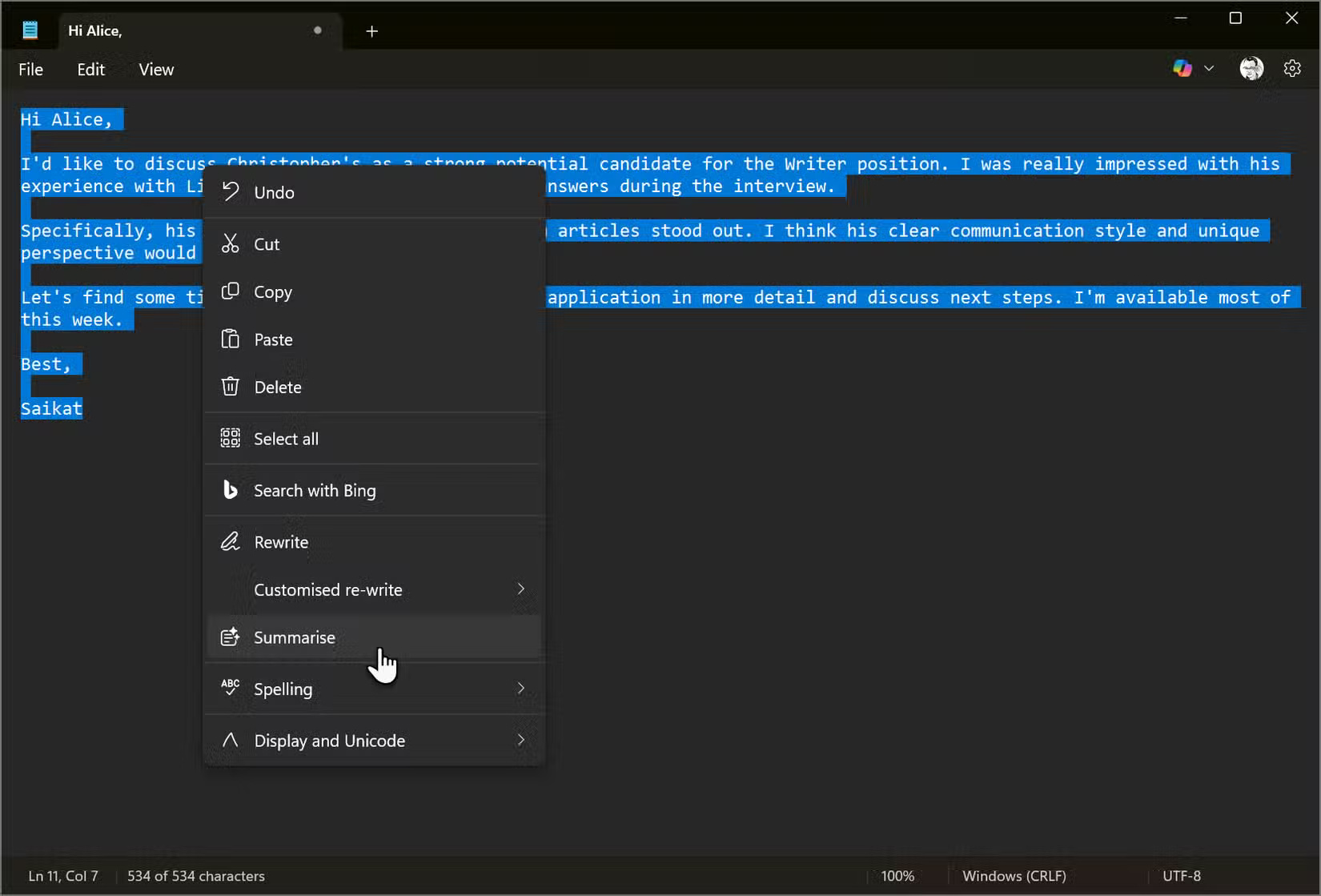Click the Delete trash icon
The width and height of the screenshot is (1321, 896).
[231, 386]
